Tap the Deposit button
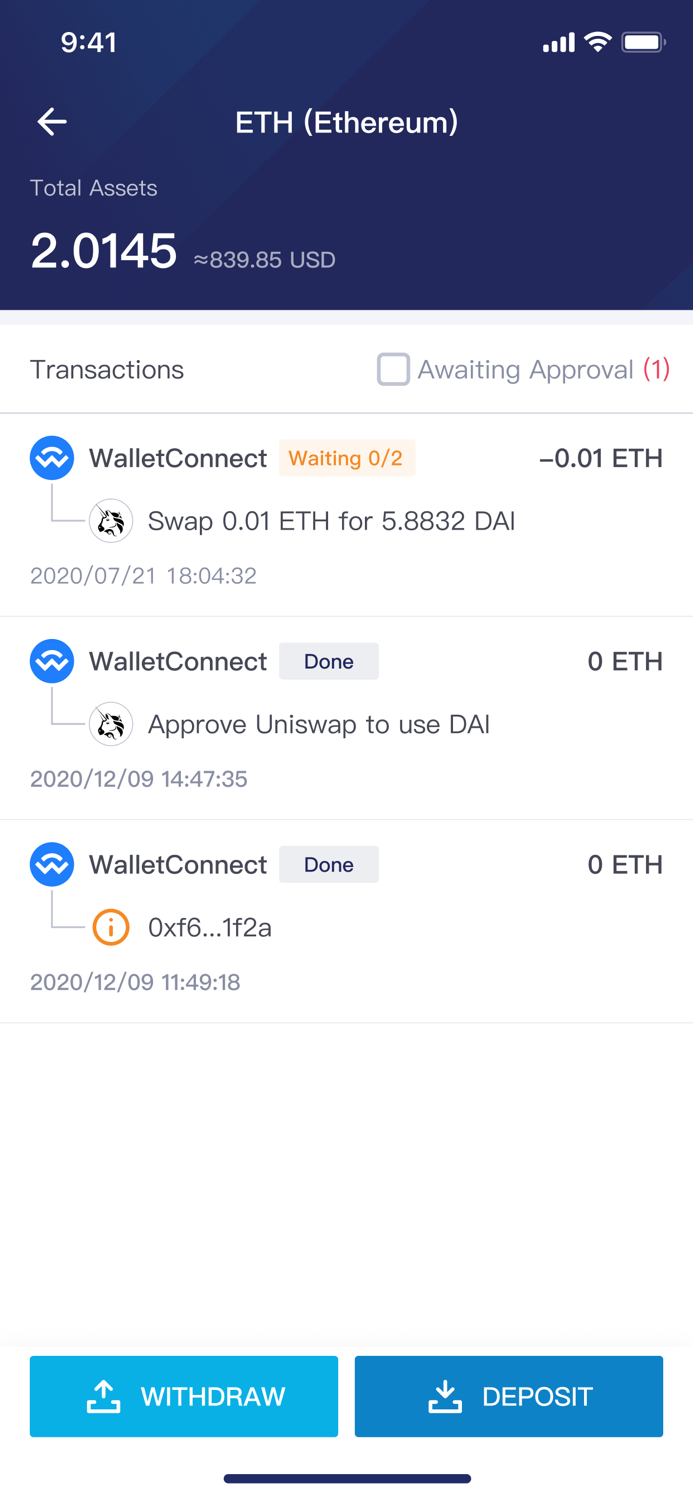The image size is (693, 1500). (508, 1396)
